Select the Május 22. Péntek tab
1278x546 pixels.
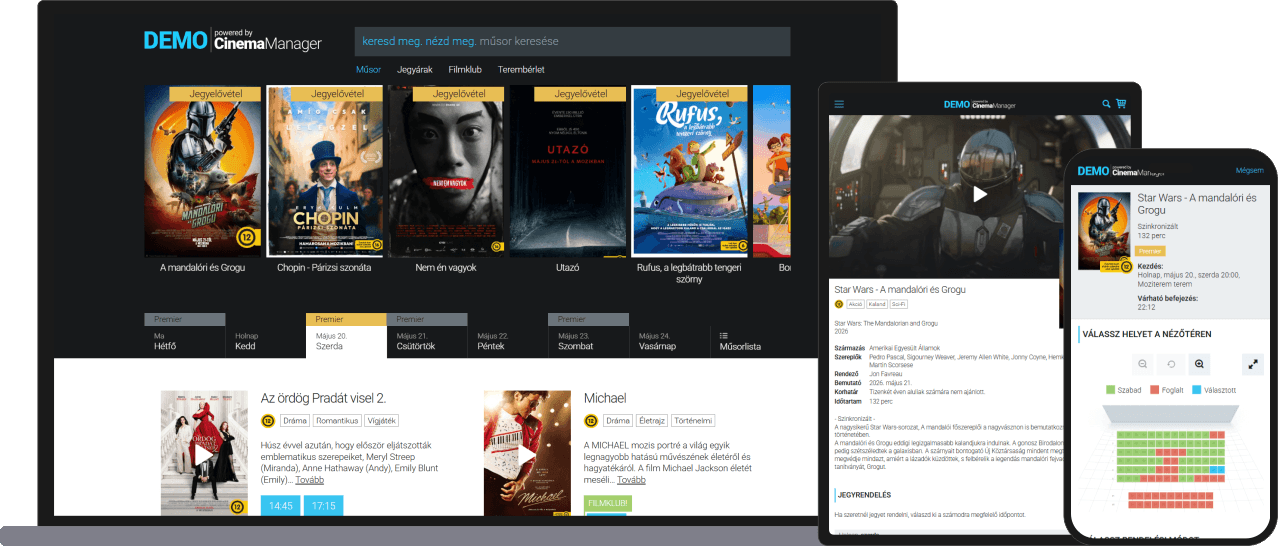click(507, 341)
